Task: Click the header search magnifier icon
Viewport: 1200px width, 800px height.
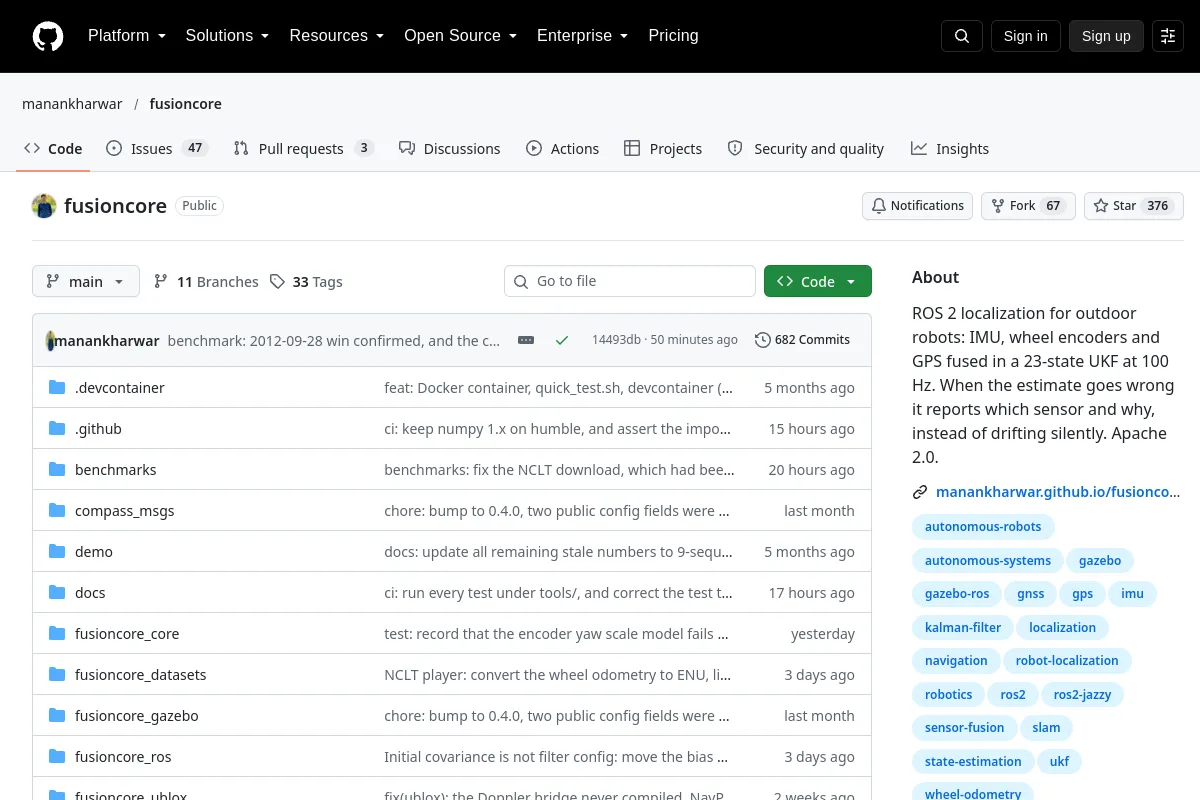Action: (962, 36)
